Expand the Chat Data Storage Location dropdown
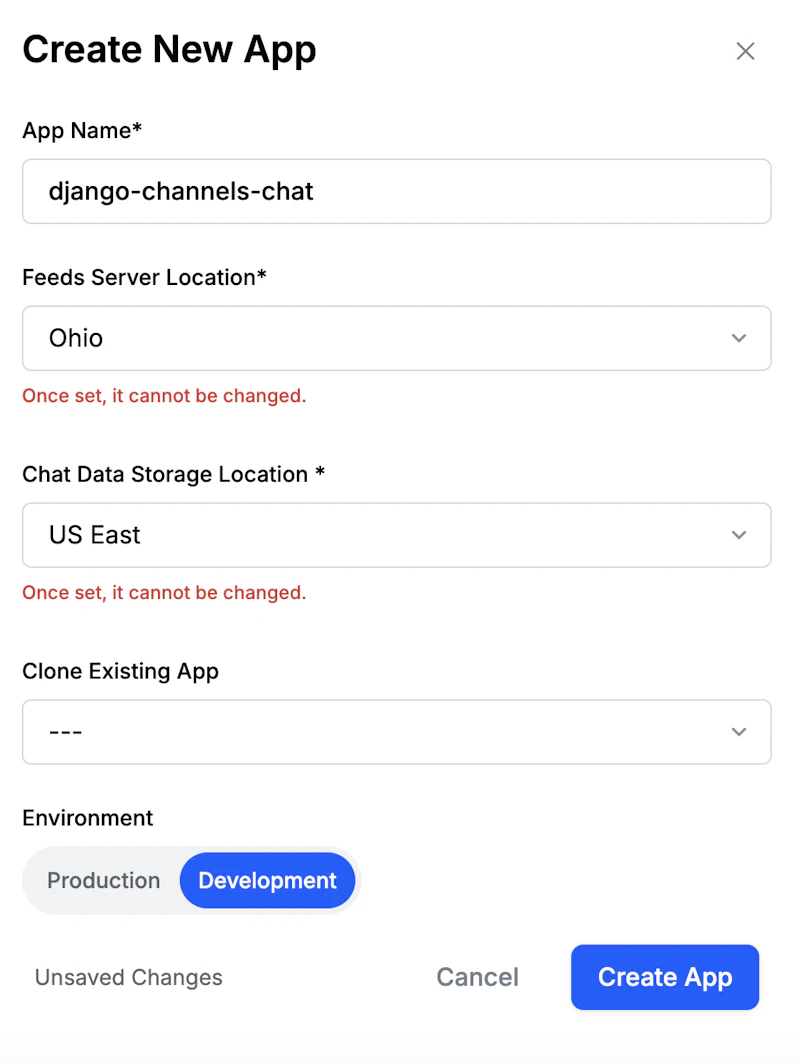 pyautogui.click(x=397, y=535)
